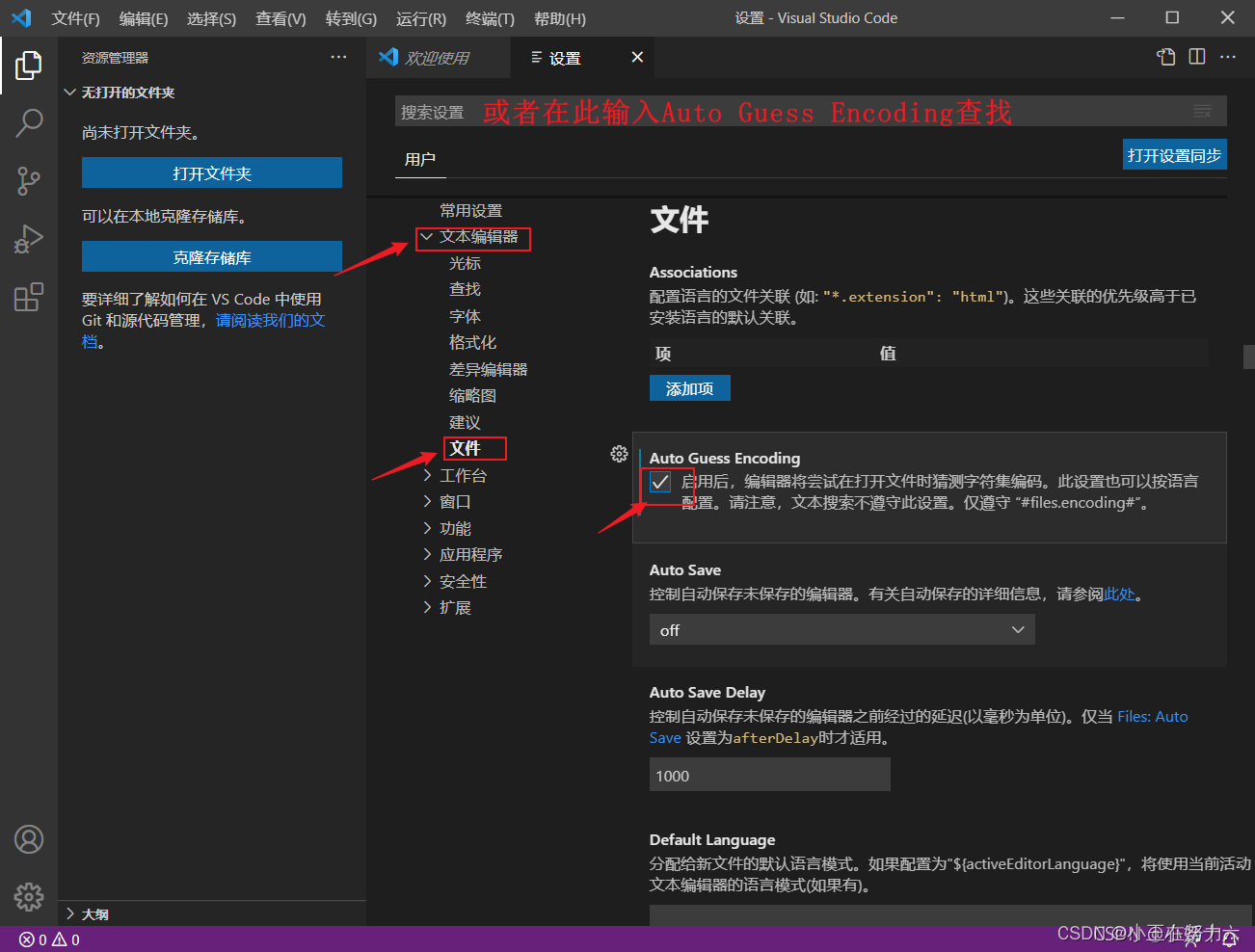Select 字体 under 文本编辑器
Screen dimensions: 1255x952
pyautogui.click(x=465, y=316)
